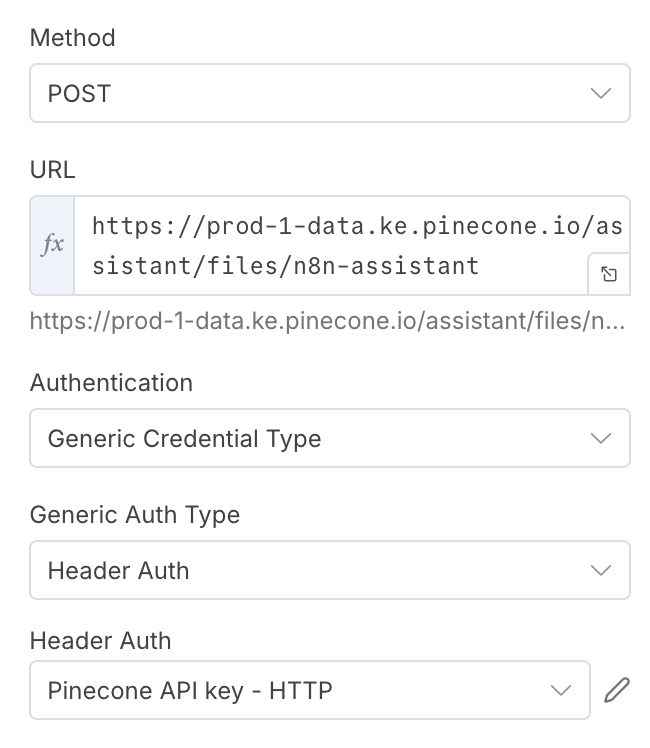The image size is (650, 748).
Task: Open the POST method dropdown
Action: click(x=330, y=94)
